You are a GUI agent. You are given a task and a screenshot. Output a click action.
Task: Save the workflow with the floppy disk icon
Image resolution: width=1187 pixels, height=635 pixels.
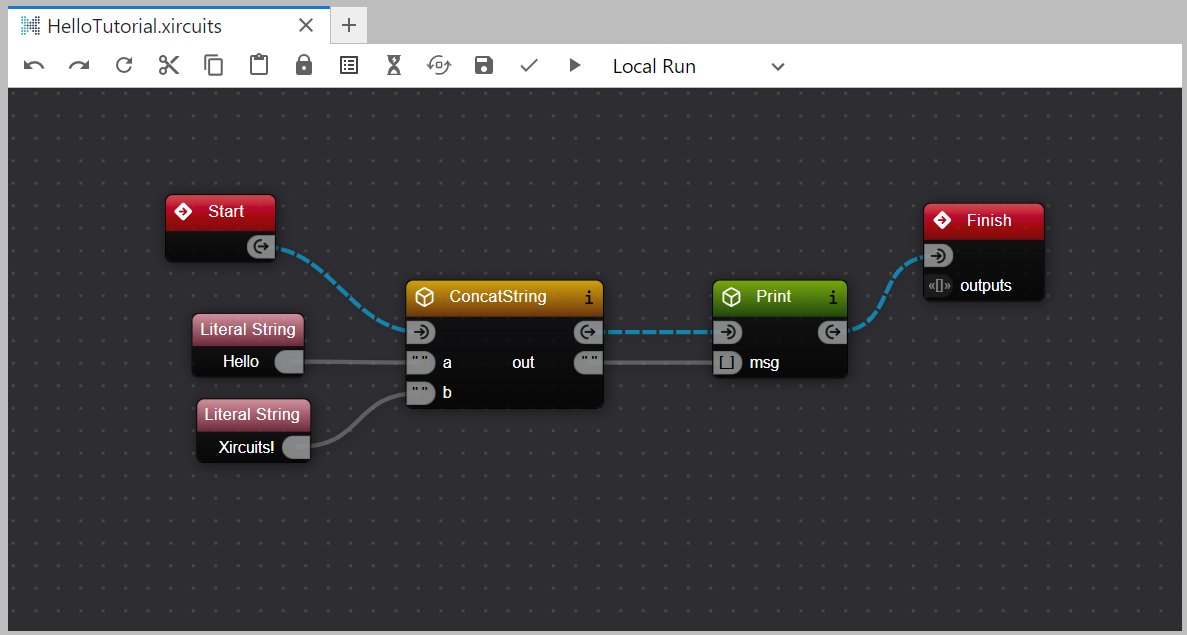click(484, 66)
